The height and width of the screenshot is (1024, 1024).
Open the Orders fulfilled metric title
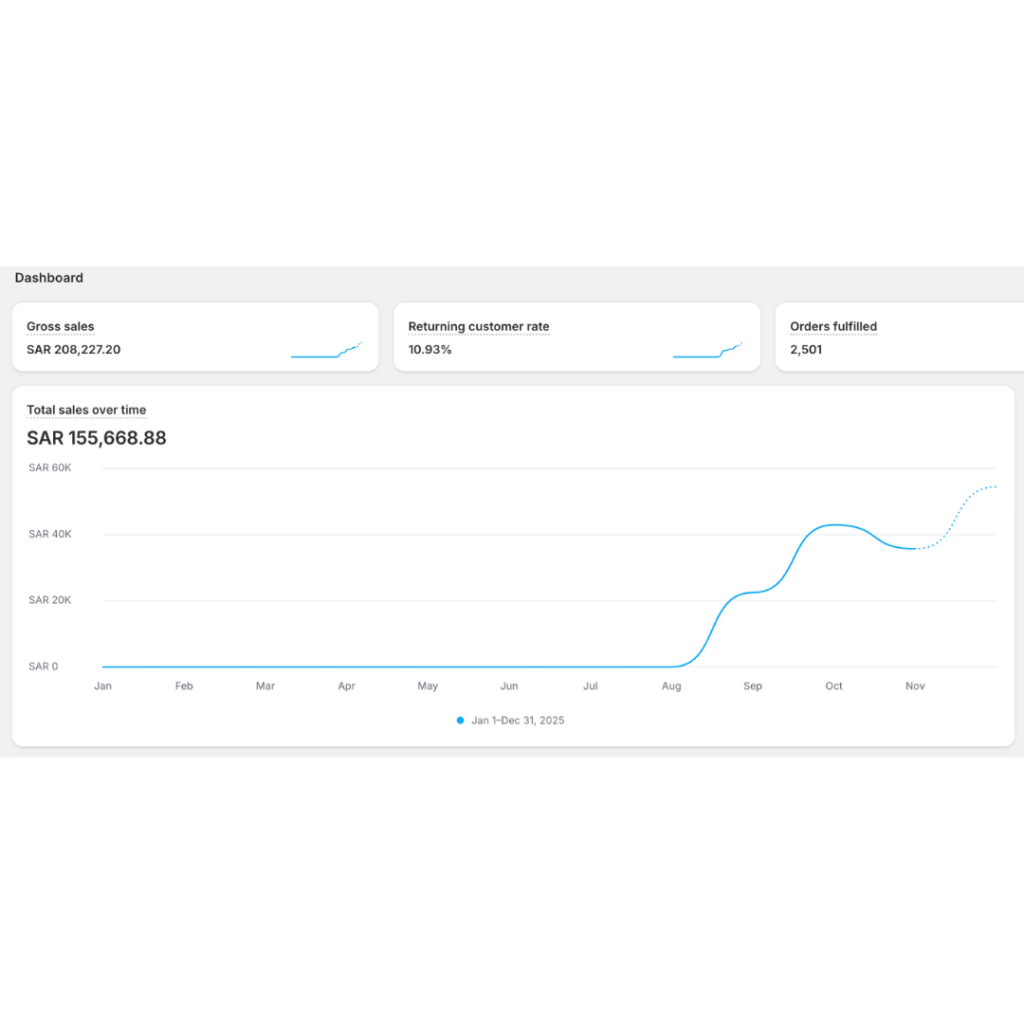[x=833, y=327]
